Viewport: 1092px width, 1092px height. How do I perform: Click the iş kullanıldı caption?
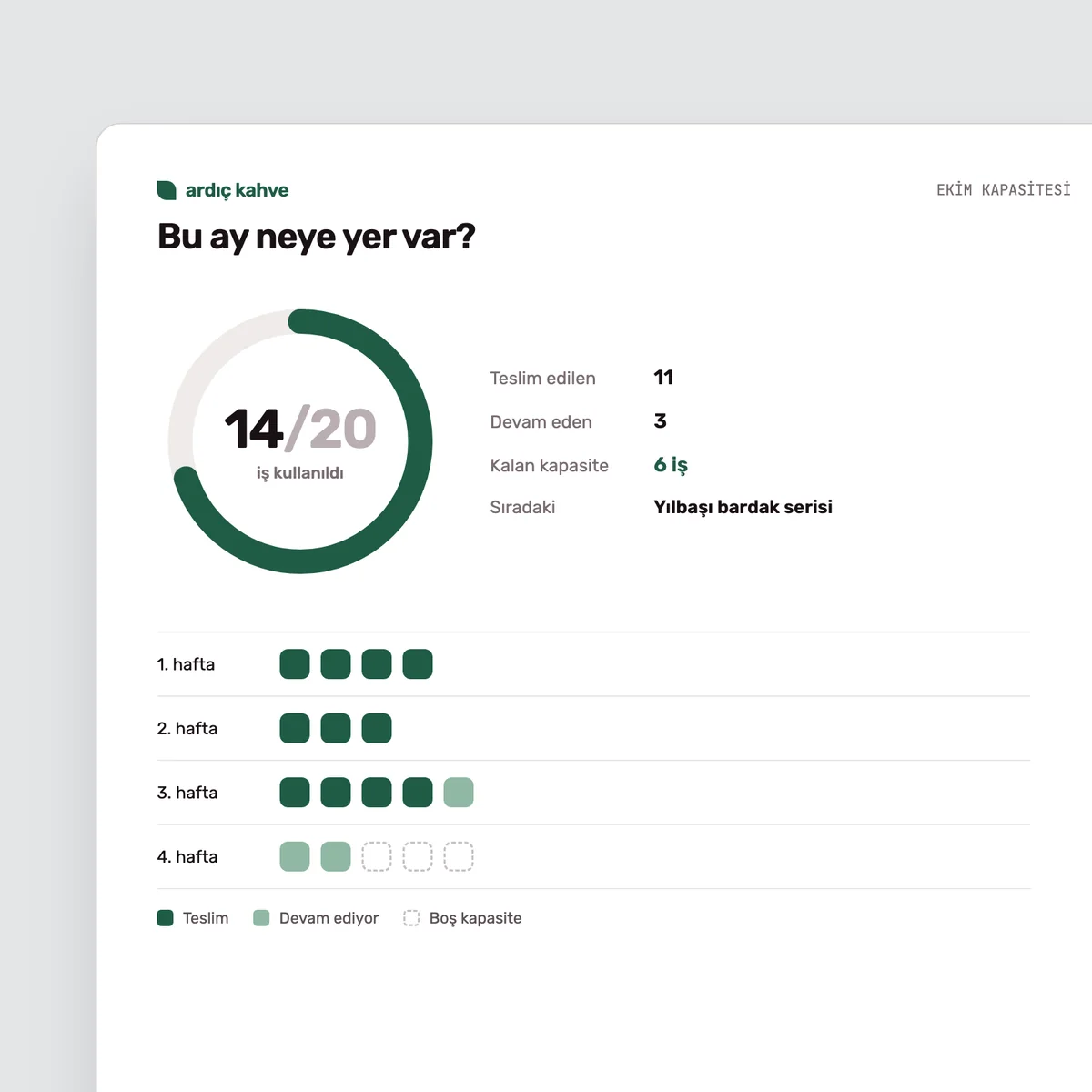pos(300,473)
